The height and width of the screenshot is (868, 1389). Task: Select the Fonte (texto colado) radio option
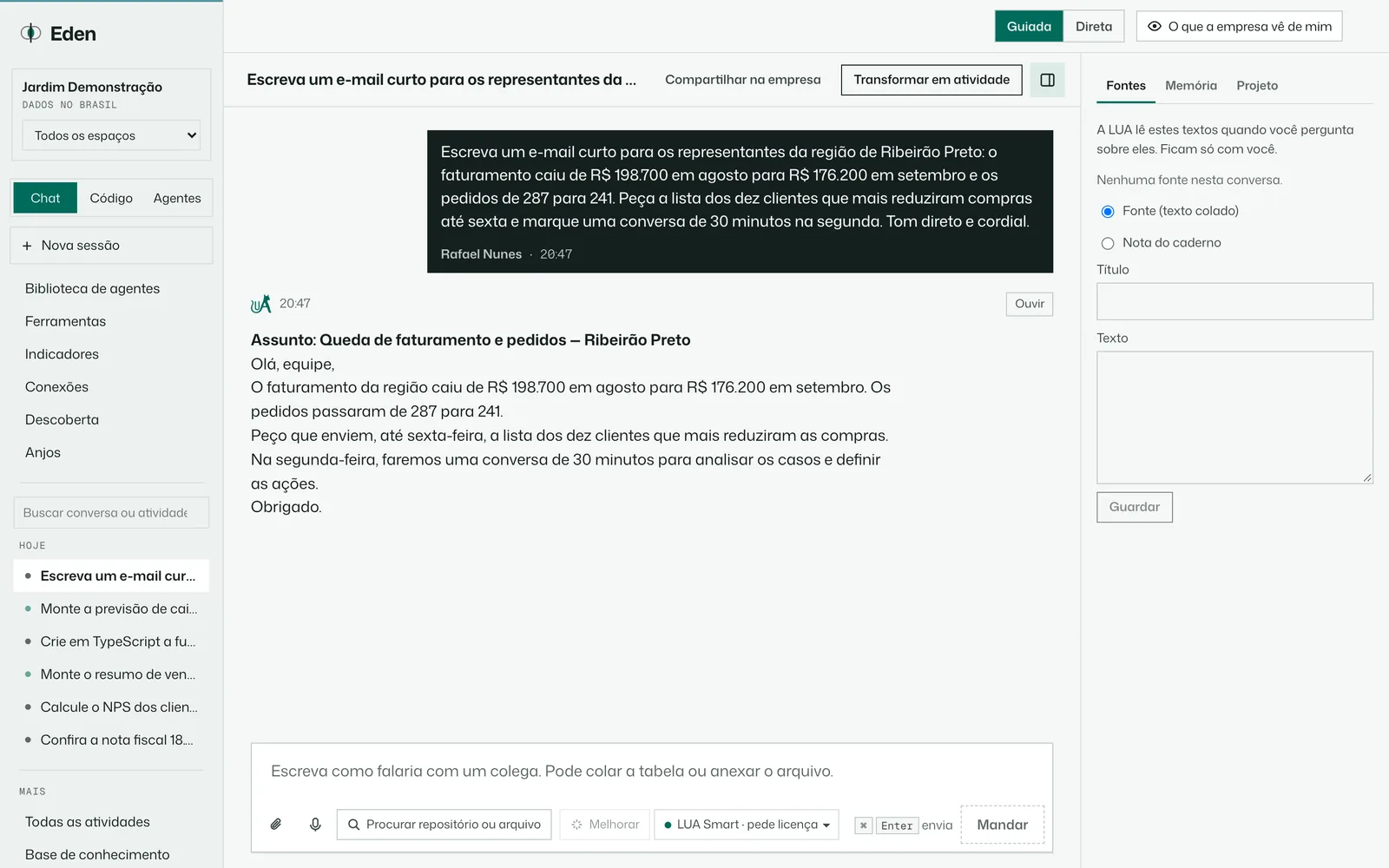1108,211
